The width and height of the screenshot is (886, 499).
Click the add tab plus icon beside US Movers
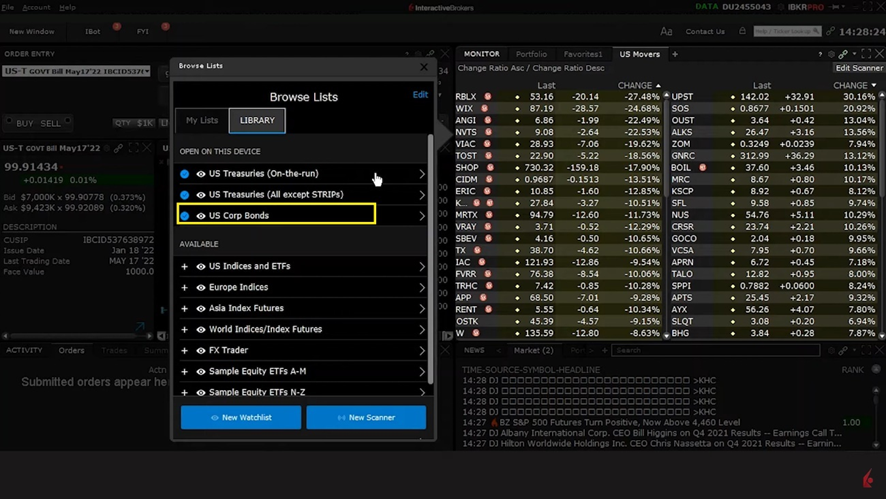pyautogui.click(x=675, y=54)
